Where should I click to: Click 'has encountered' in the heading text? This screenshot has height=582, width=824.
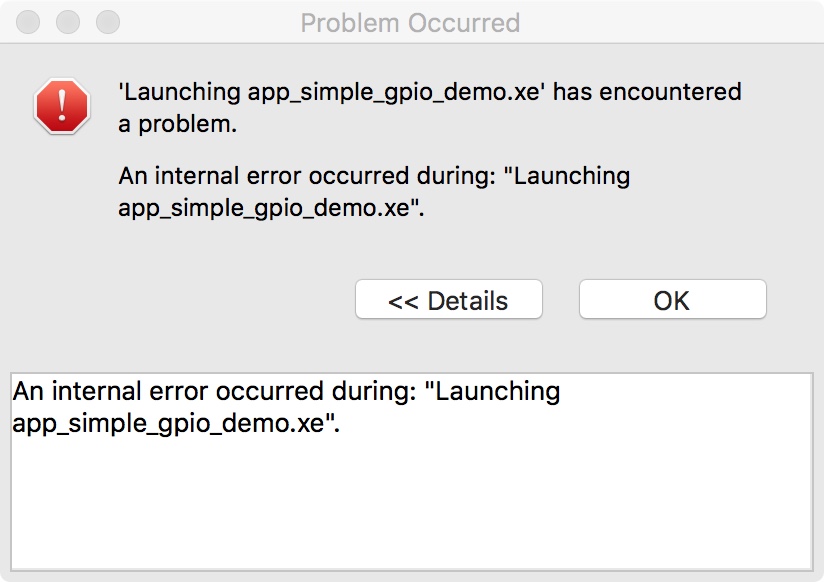pos(647,92)
